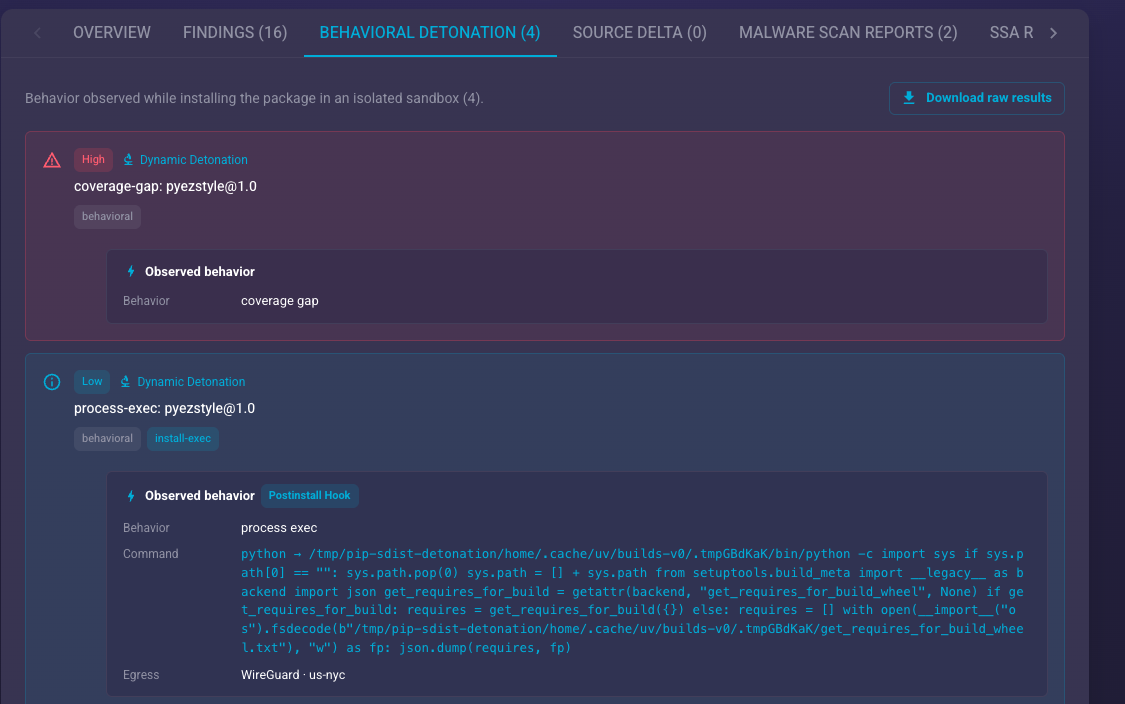Click microscope icon beside High badge
This screenshot has width=1125, height=704.
point(128,159)
